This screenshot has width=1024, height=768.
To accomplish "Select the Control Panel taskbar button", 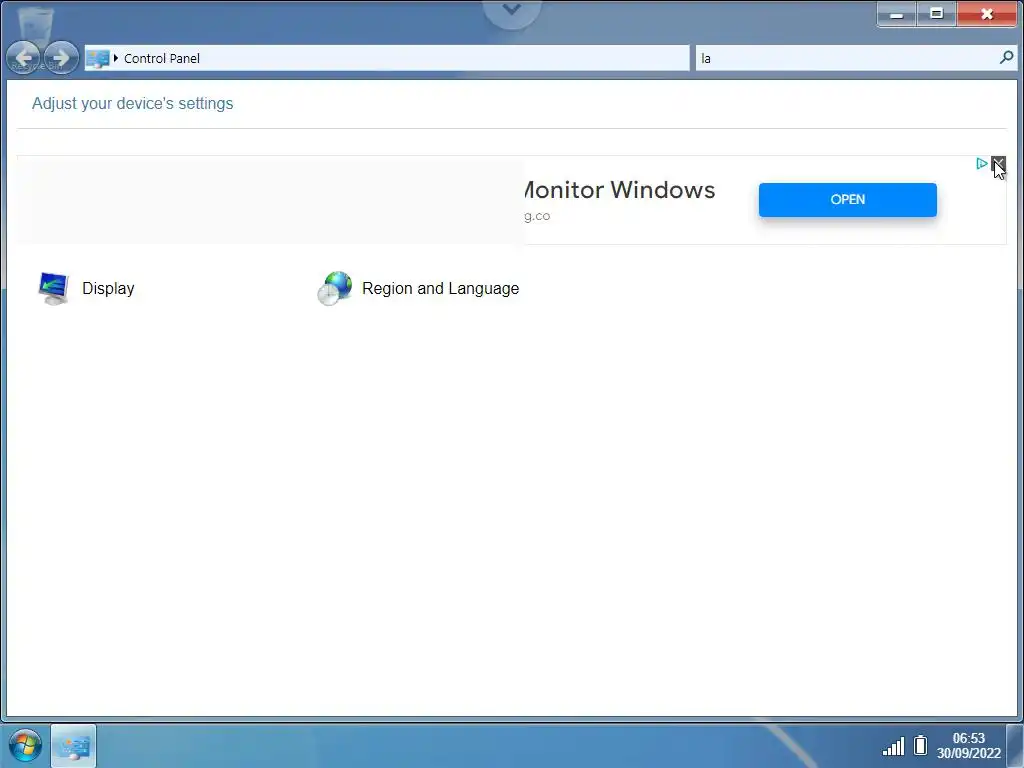I will [73, 745].
